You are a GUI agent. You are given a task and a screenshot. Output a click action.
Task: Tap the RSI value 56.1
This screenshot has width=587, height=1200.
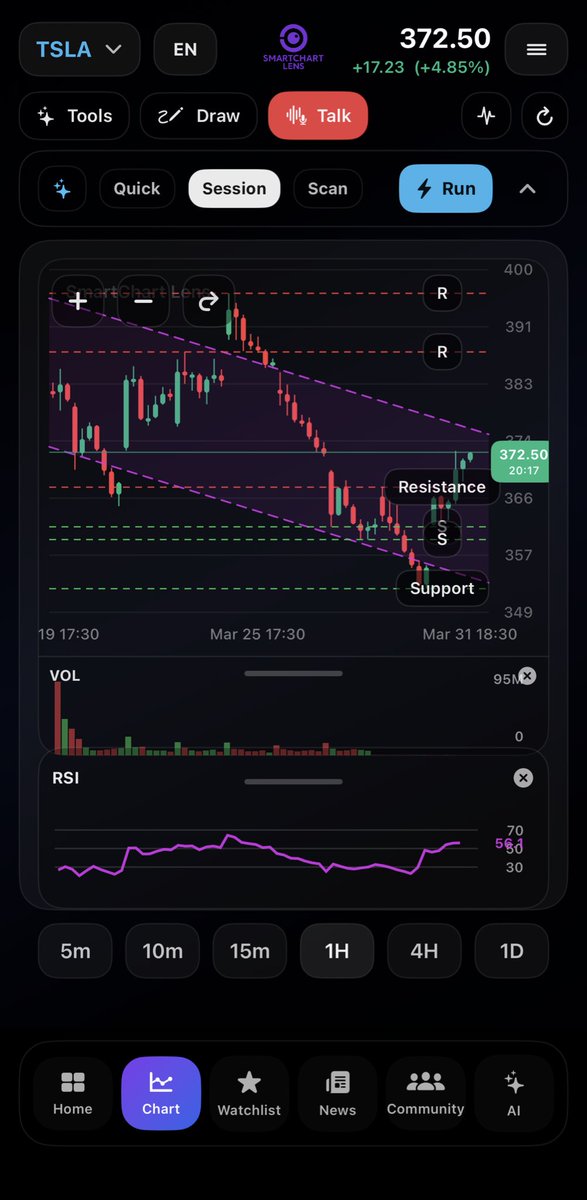[x=510, y=844]
